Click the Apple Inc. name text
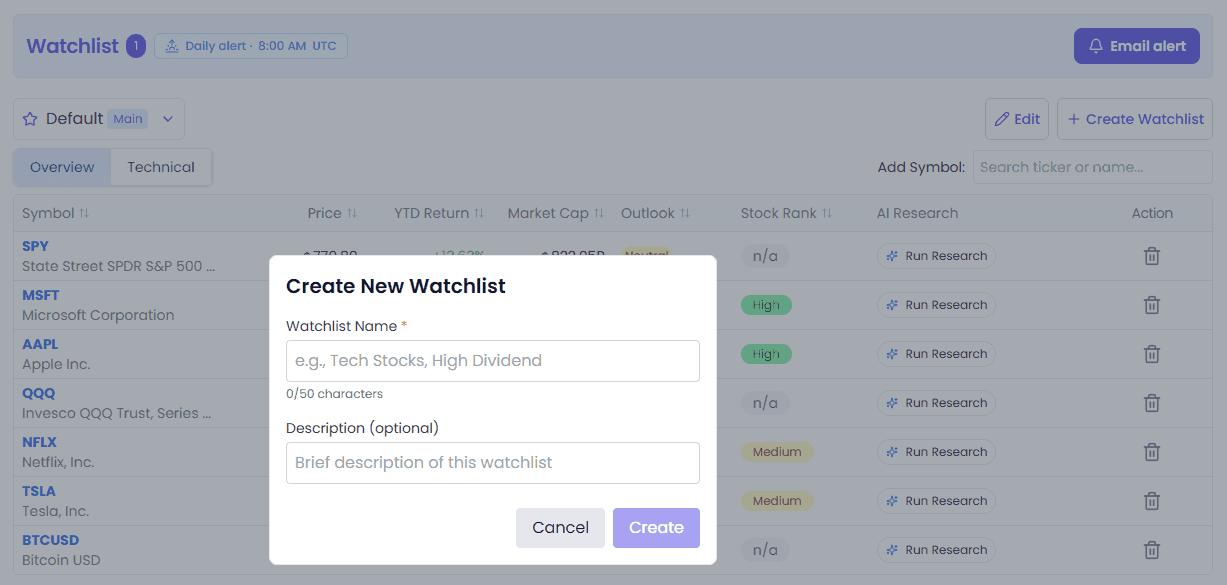Viewport: 1227px width, 585px height. (x=56, y=364)
